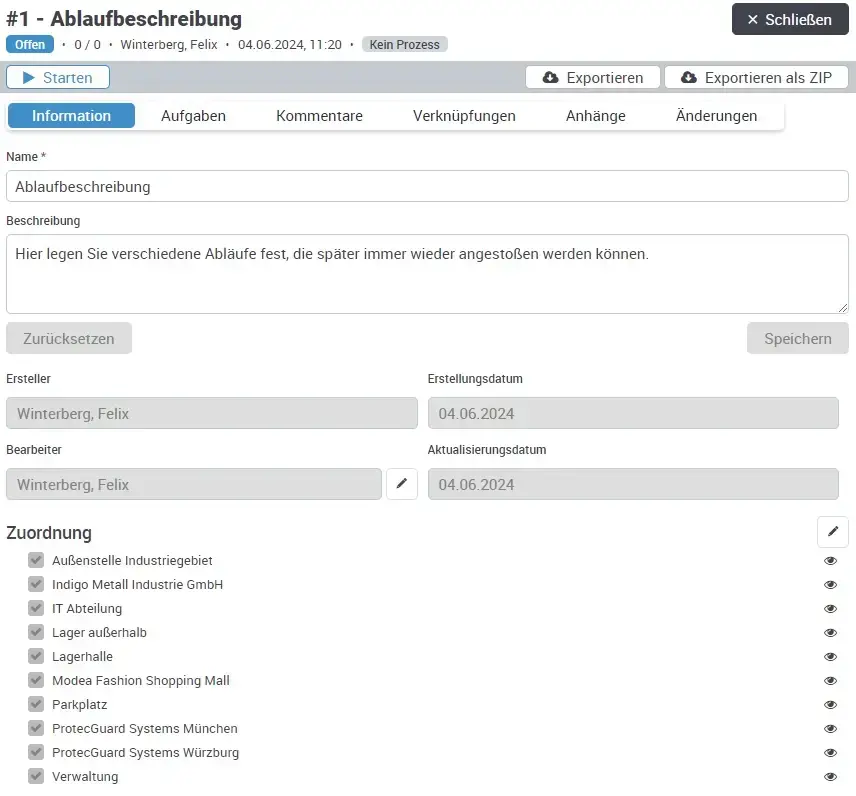The image size is (856, 796).
Task: Toggle the ProtecGuard Systems München checkbox
Action: 36,728
